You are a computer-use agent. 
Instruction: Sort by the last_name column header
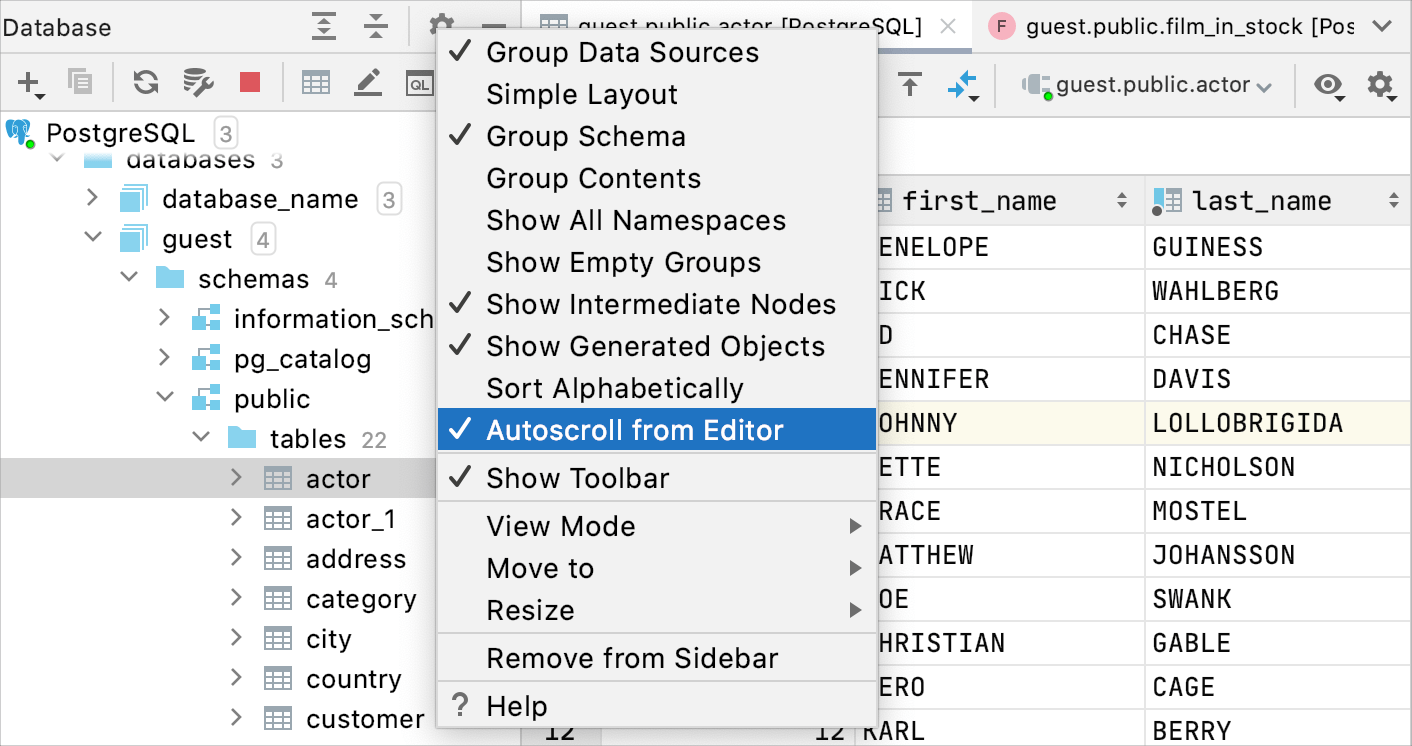pos(1262,201)
